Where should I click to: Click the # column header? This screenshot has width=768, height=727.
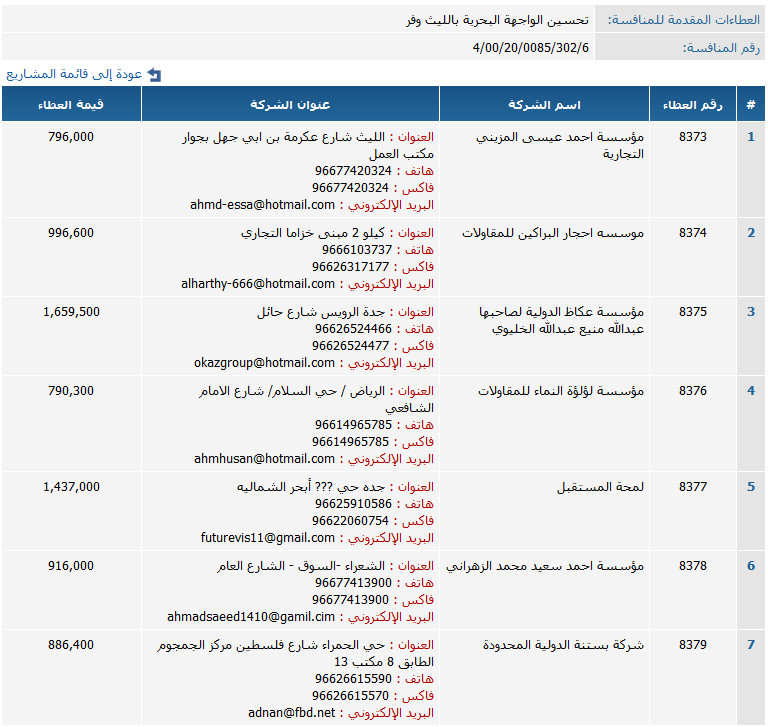point(751,105)
